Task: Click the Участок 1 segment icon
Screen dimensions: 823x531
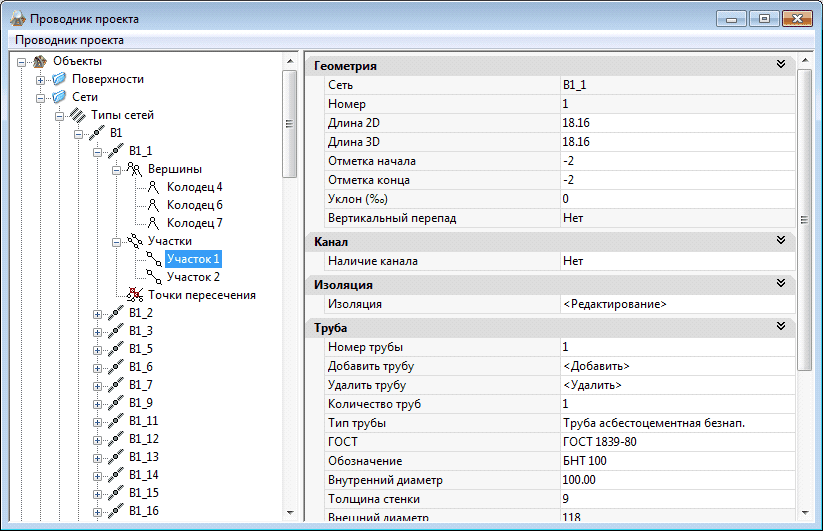Action: (154, 259)
